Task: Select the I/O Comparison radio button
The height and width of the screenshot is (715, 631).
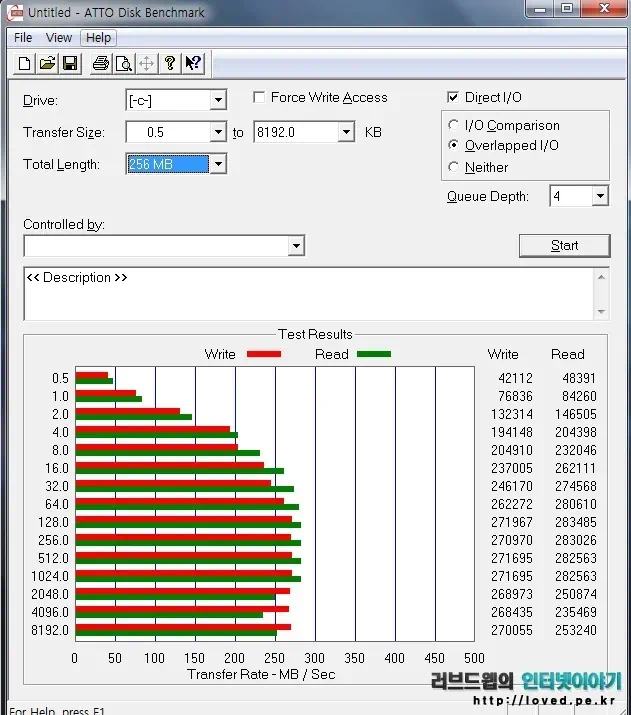Action: 455,126
